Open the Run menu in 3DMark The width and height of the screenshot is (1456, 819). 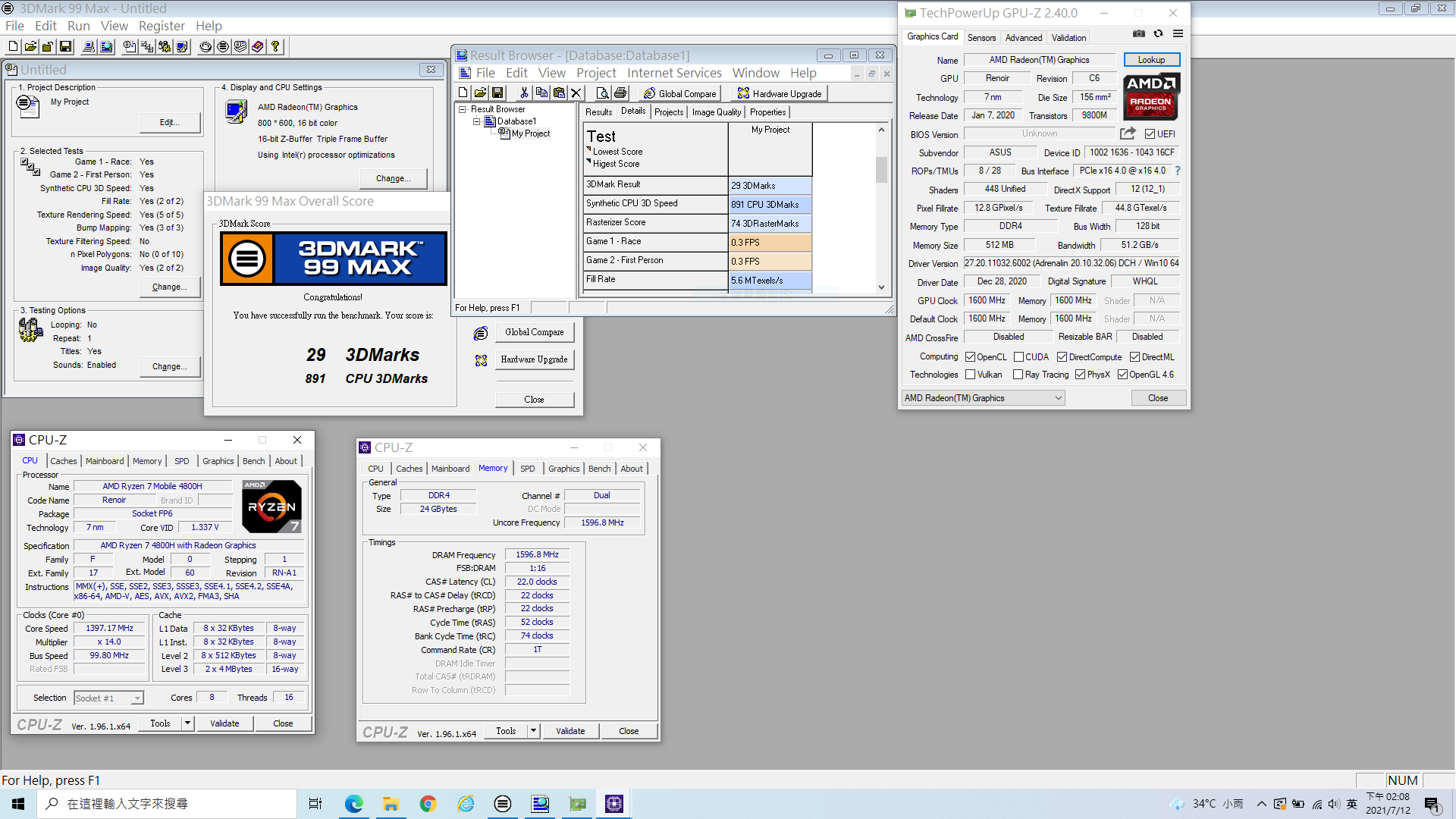tap(79, 26)
